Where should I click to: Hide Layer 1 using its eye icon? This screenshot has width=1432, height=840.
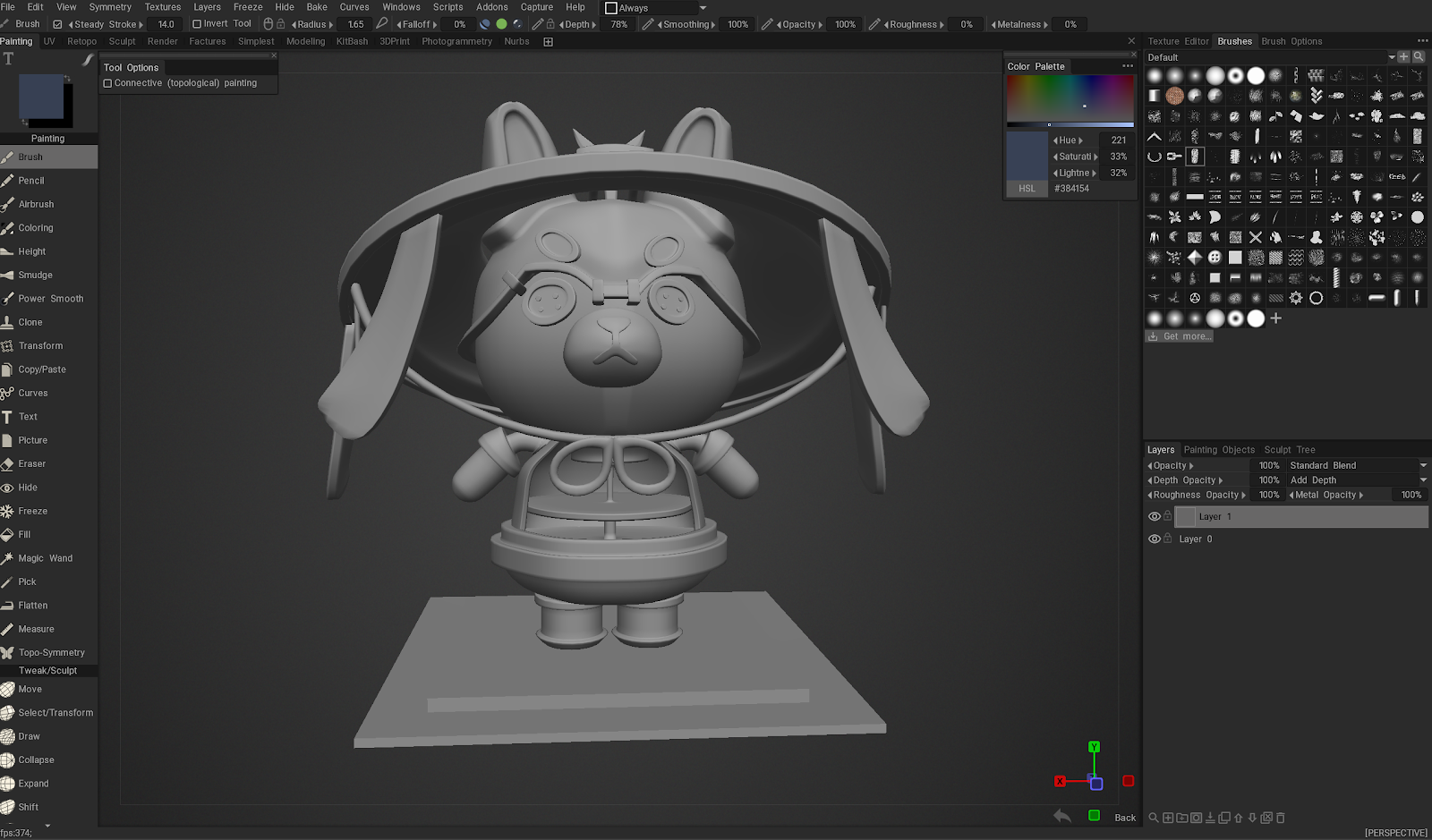[x=1155, y=516]
